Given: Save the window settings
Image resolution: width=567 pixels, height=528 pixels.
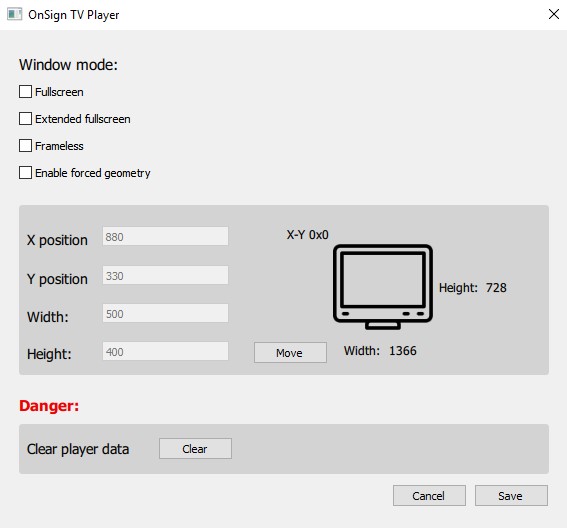Looking at the screenshot, I should 511,496.
